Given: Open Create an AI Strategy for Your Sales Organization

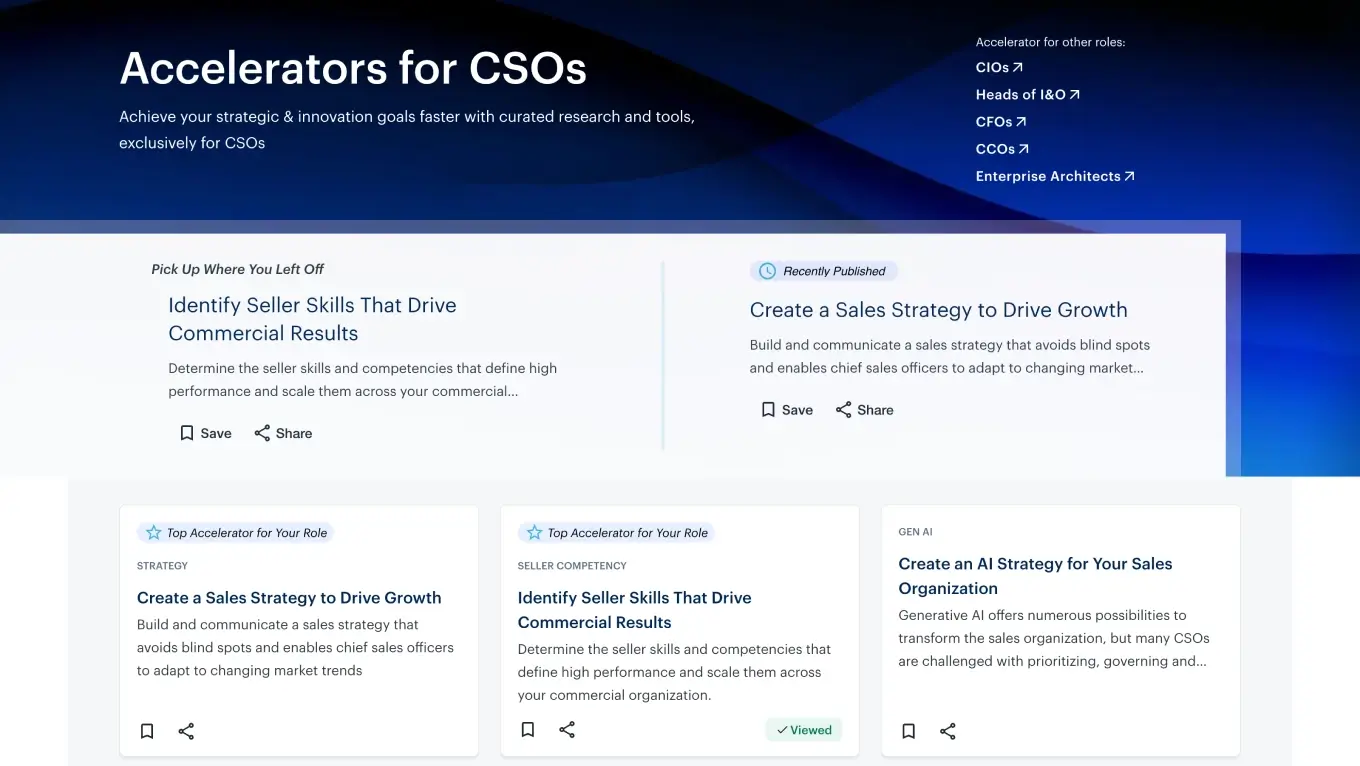Looking at the screenshot, I should pos(1035,576).
